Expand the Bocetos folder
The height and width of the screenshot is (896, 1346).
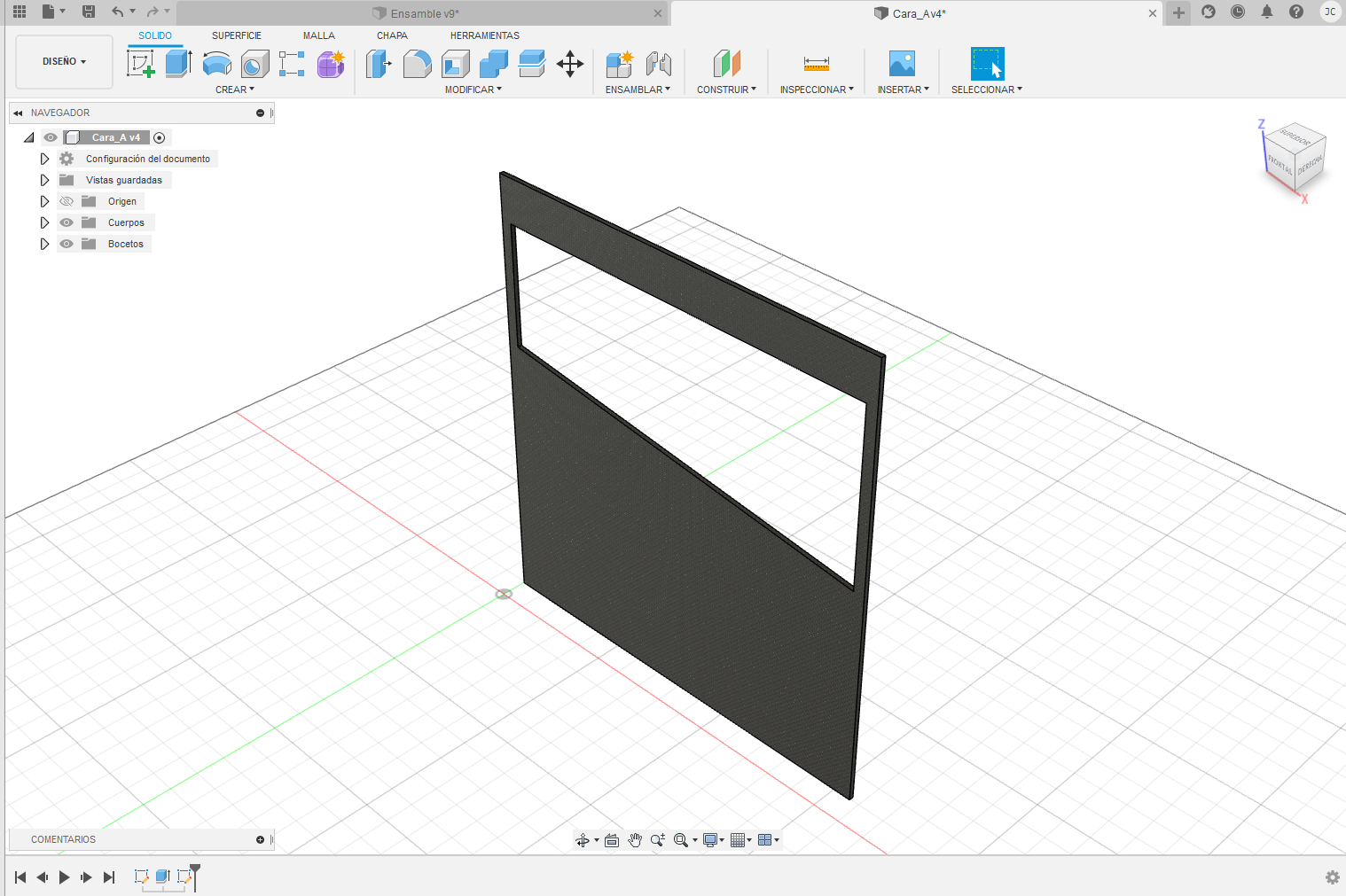click(44, 244)
